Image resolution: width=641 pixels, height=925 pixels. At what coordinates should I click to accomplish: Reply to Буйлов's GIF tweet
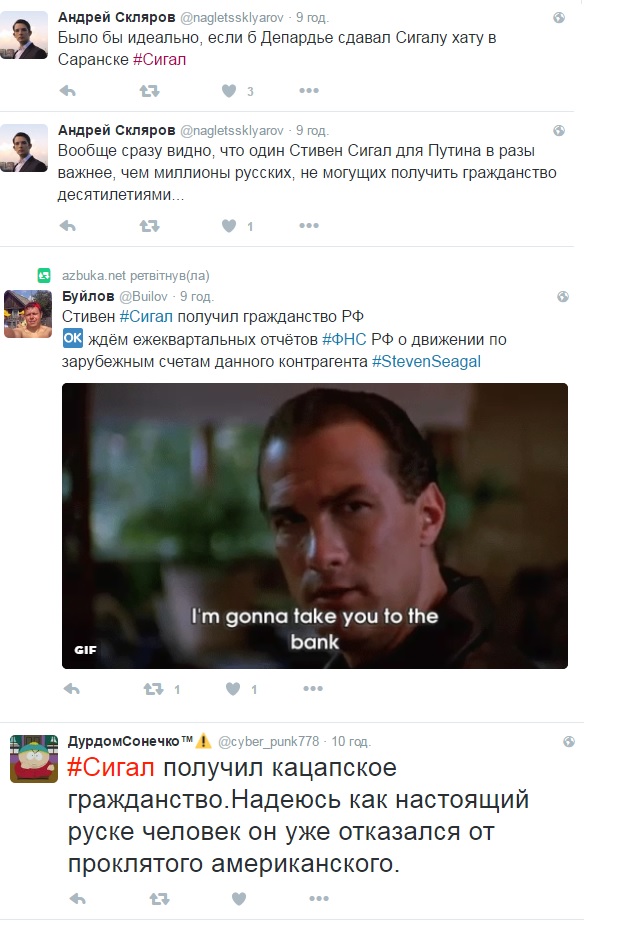coord(72,689)
